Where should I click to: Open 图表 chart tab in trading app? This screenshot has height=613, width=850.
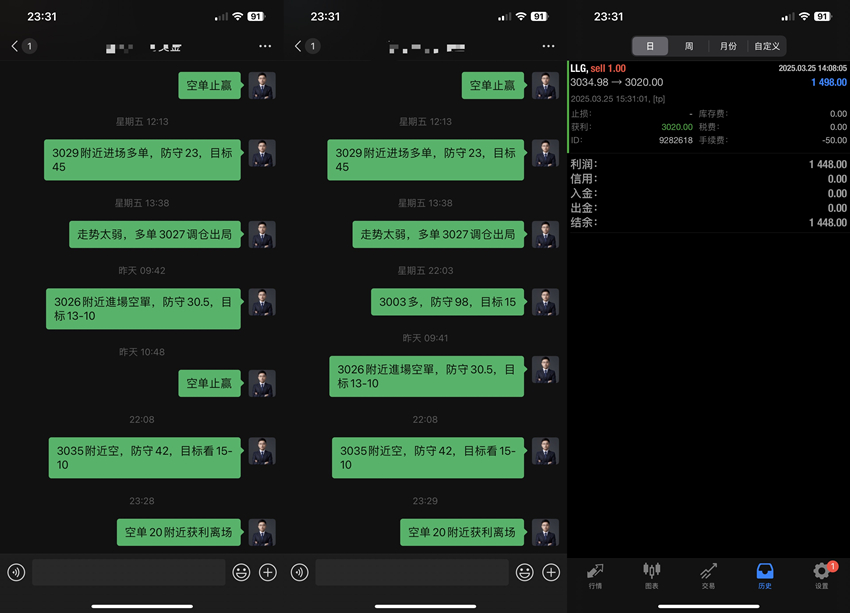click(x=652, y=576)
